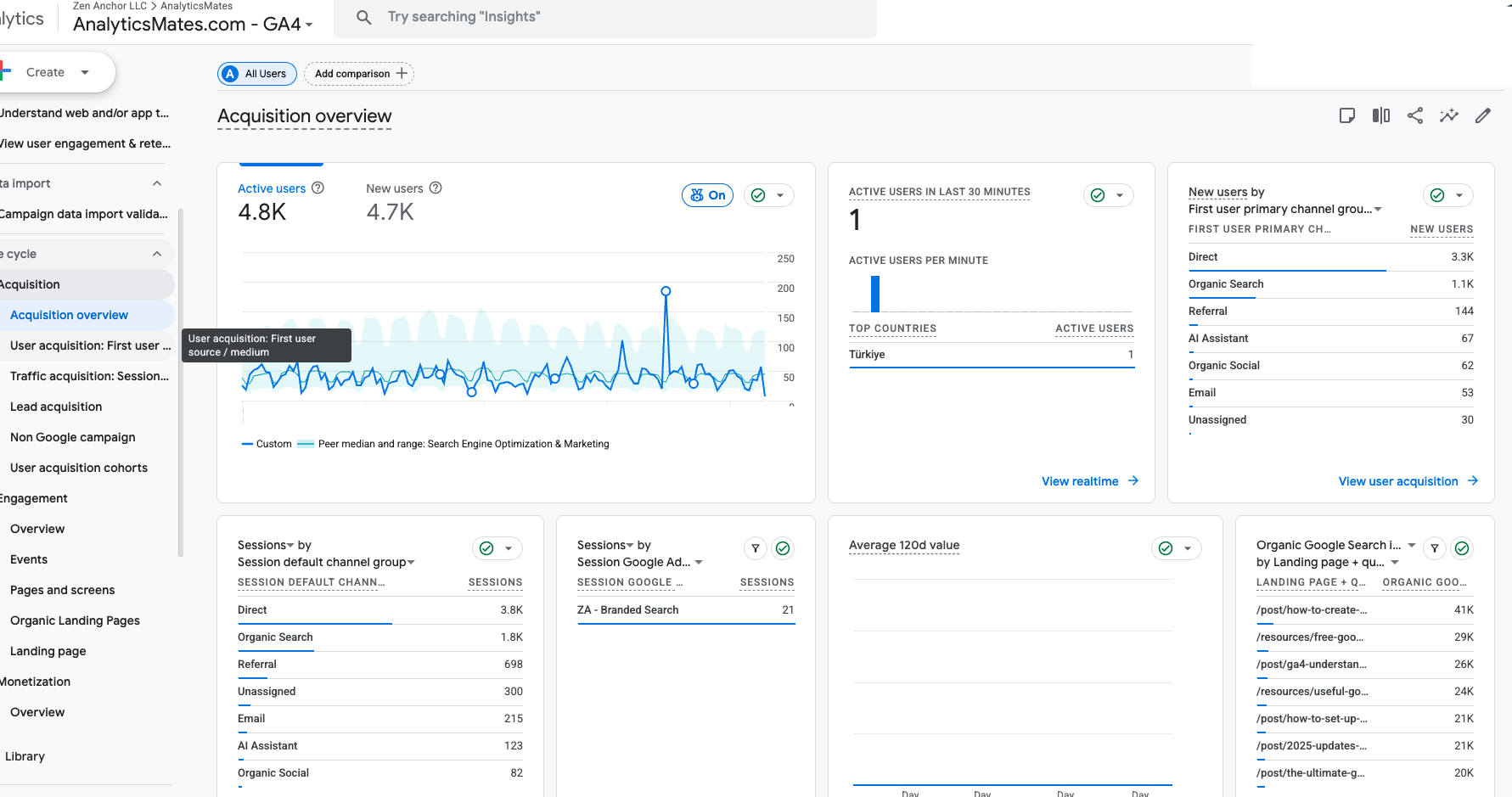Click the filter icon on Organic Google Search card
The image size is (1512, 797).
click(x=1434, y=548)
